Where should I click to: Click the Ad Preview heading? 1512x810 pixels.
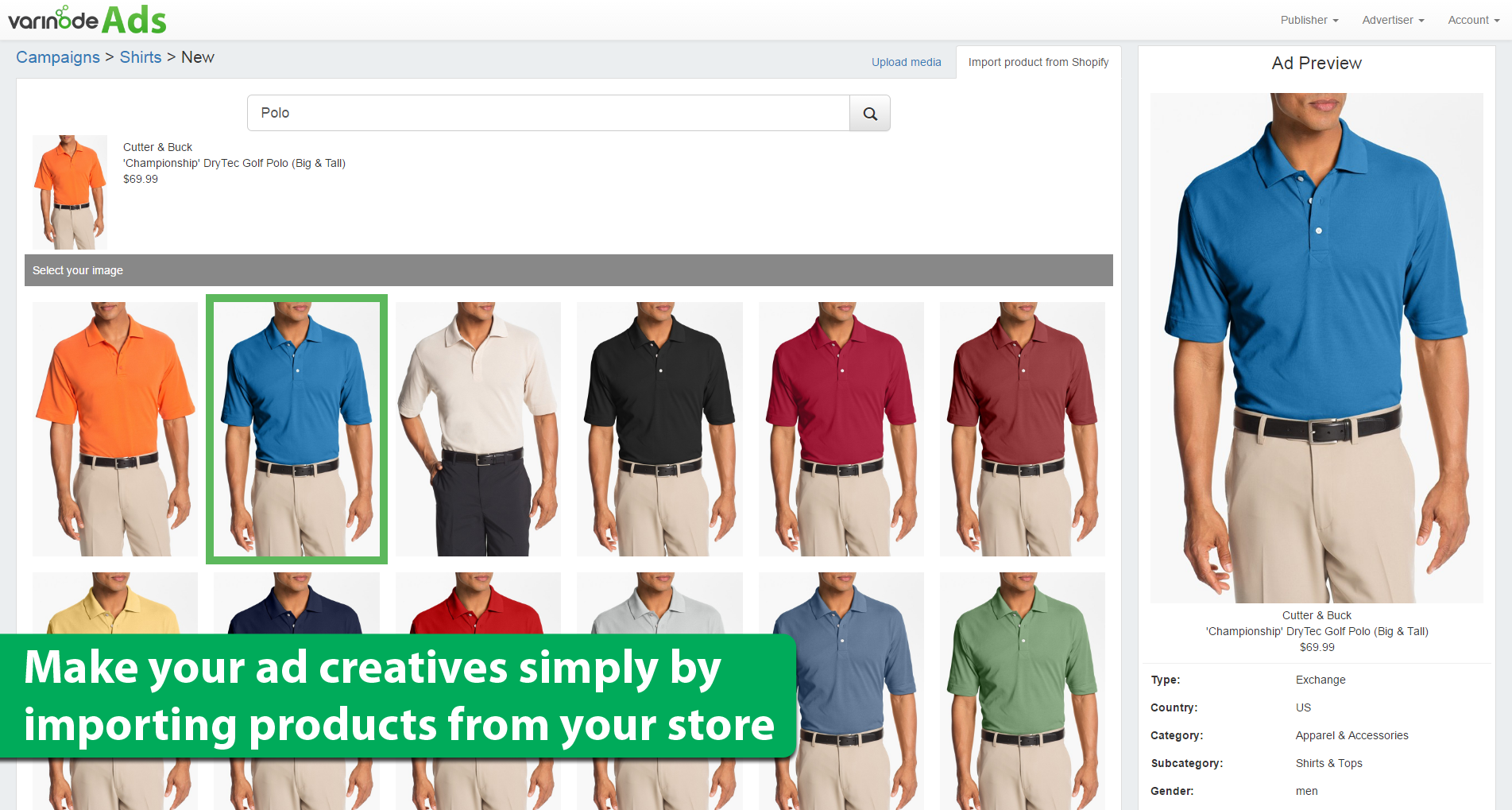(x=1317, y=63)
